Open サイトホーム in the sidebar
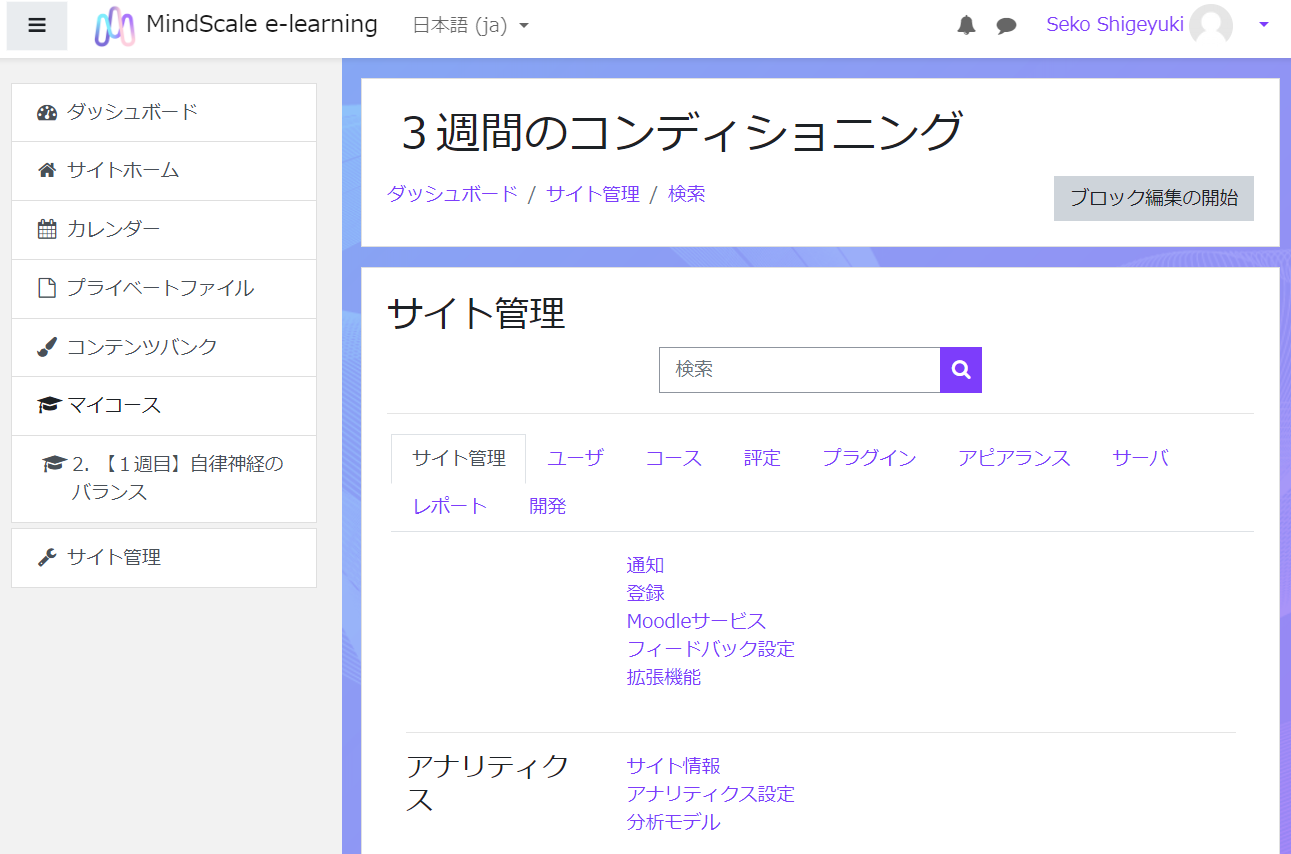Screen dimensions: 1291x854 pyautogui.click(x=164, y=170)
